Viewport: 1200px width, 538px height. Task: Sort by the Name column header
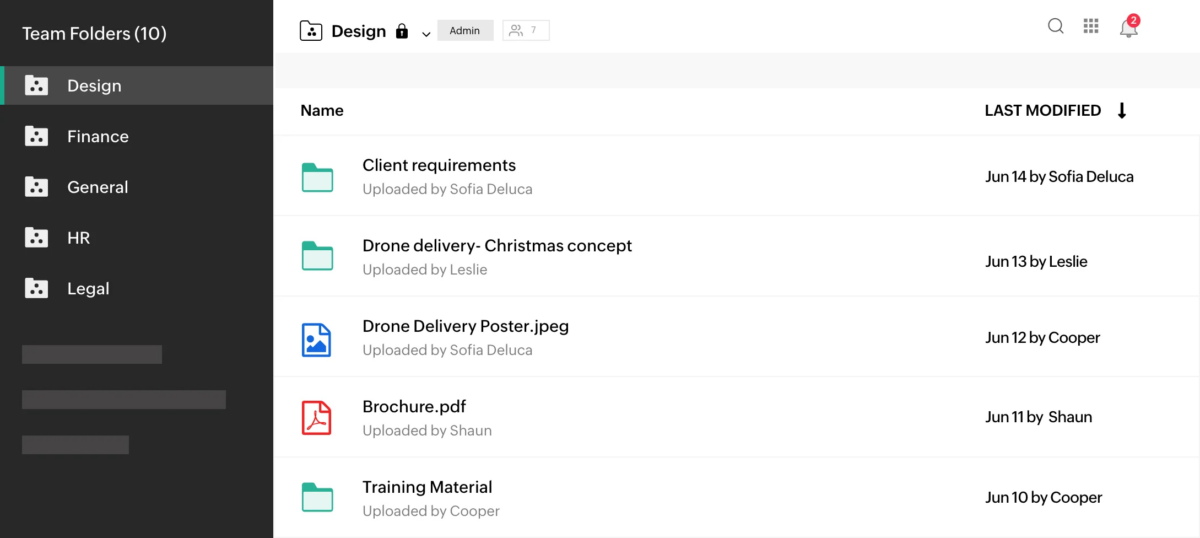(322, 111)
